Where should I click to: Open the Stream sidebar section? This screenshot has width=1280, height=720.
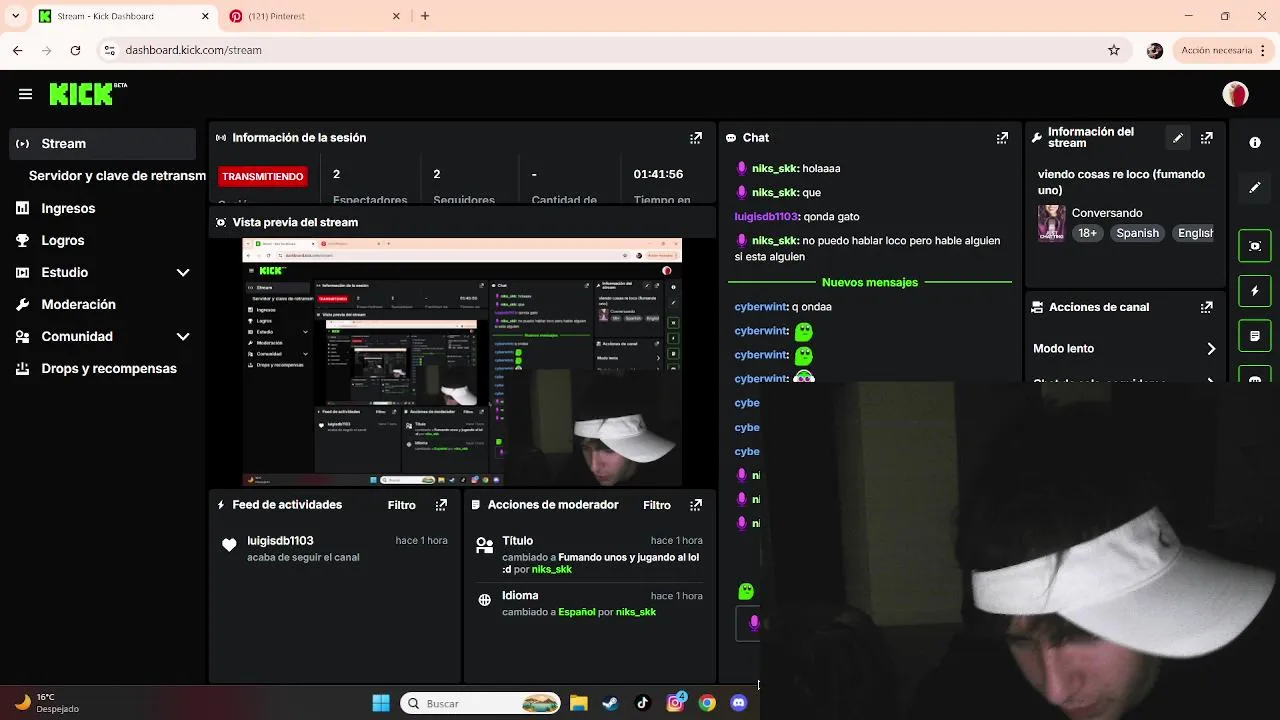tap(104, 144)
